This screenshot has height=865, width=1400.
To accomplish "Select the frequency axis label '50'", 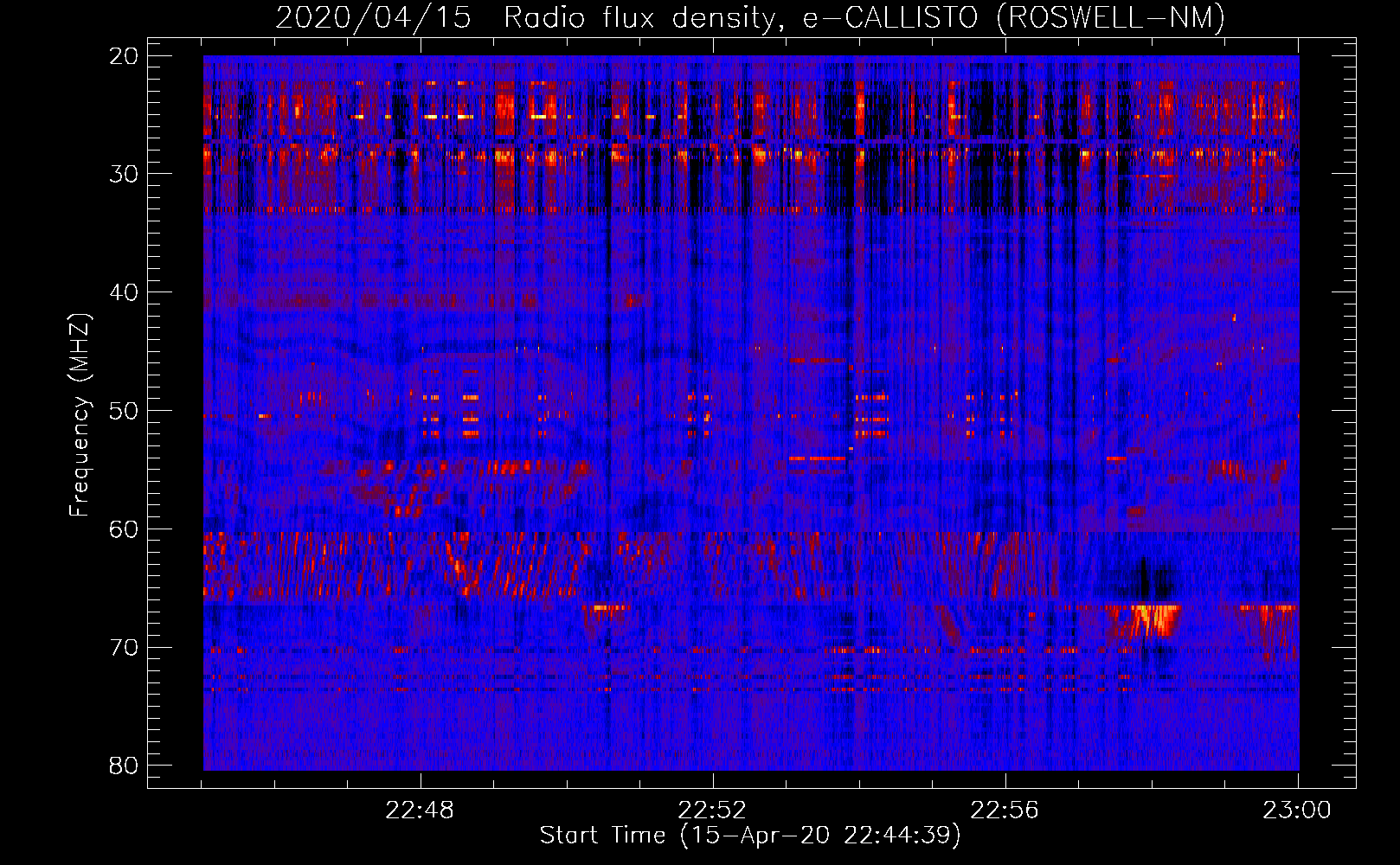I will tap(125, 411).
